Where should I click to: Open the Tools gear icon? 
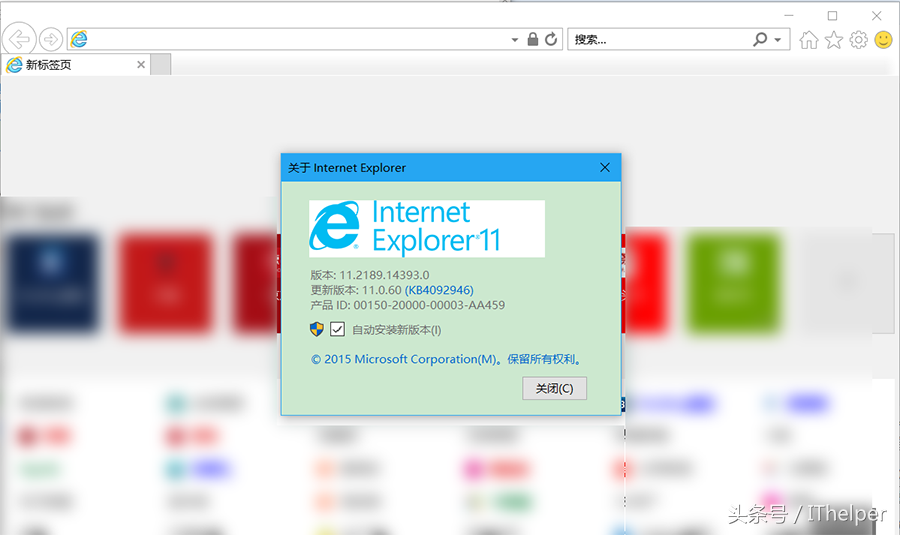tap(858, 39)
